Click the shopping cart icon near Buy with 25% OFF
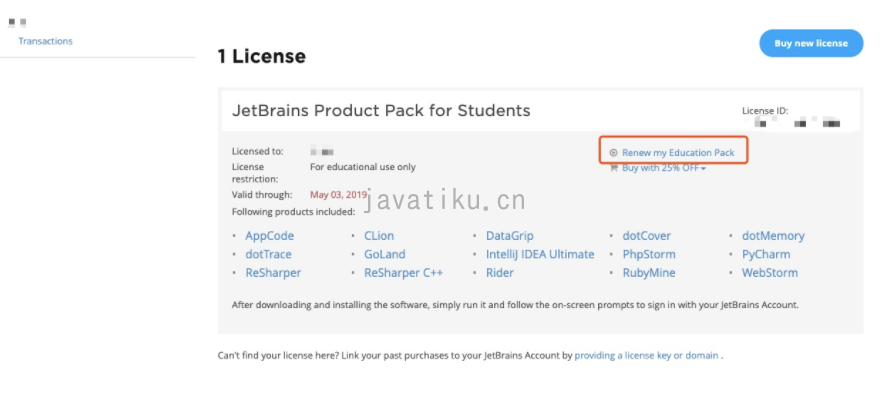 click(613, 168)
